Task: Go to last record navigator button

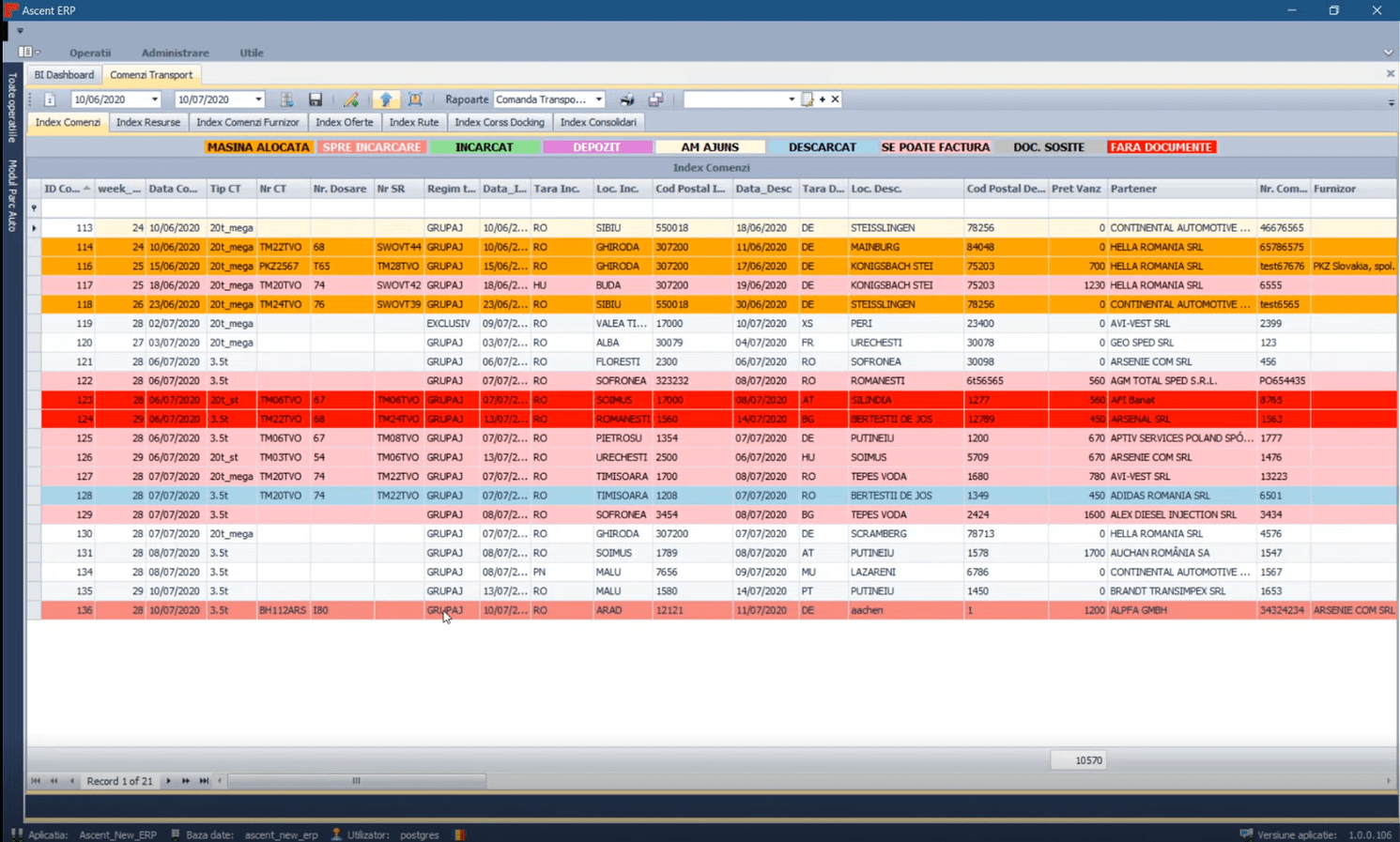Action: click(204, 781)
